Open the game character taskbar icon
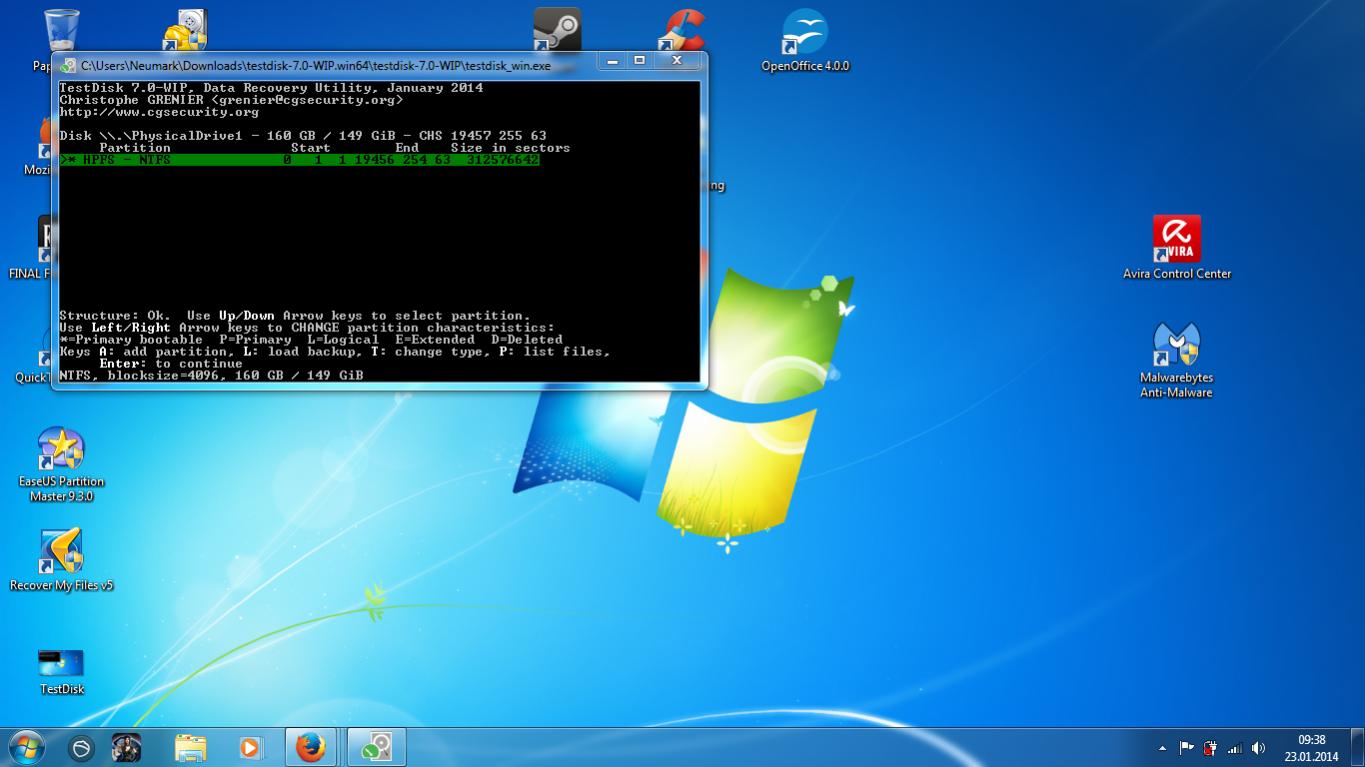 (x=126, y=748)
